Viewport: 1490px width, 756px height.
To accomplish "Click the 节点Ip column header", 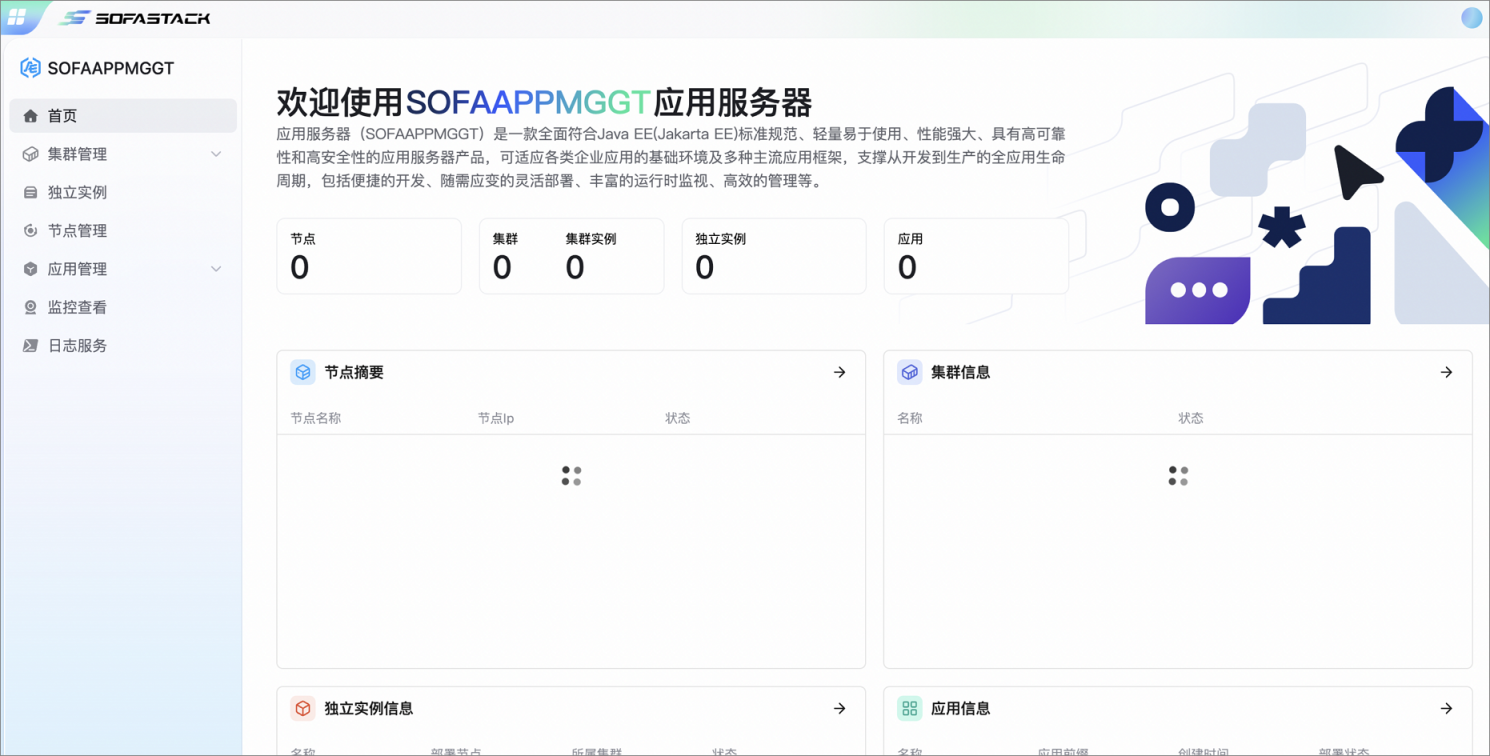I will click(x=496, y=418).
